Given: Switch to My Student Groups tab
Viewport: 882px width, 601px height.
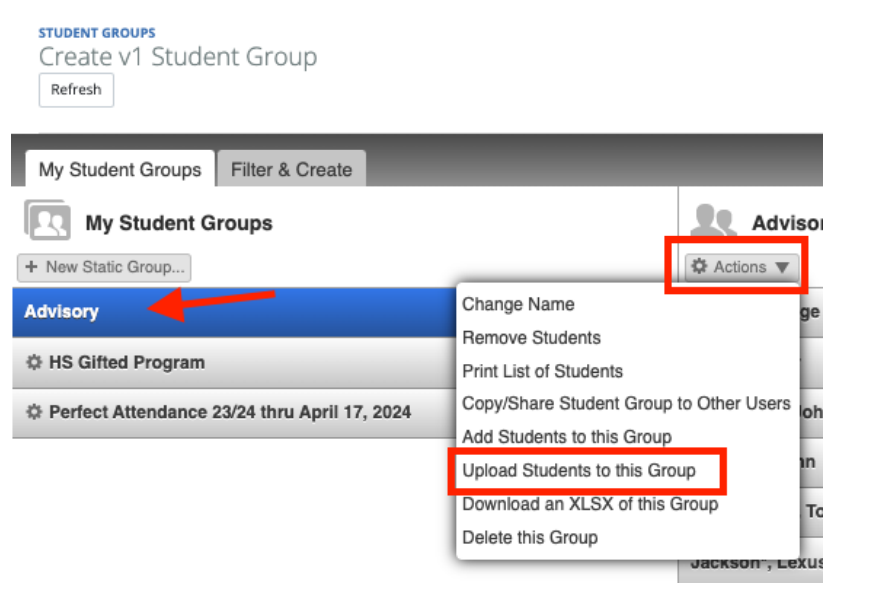Looking at the screenshot, I should coord(120,169).
